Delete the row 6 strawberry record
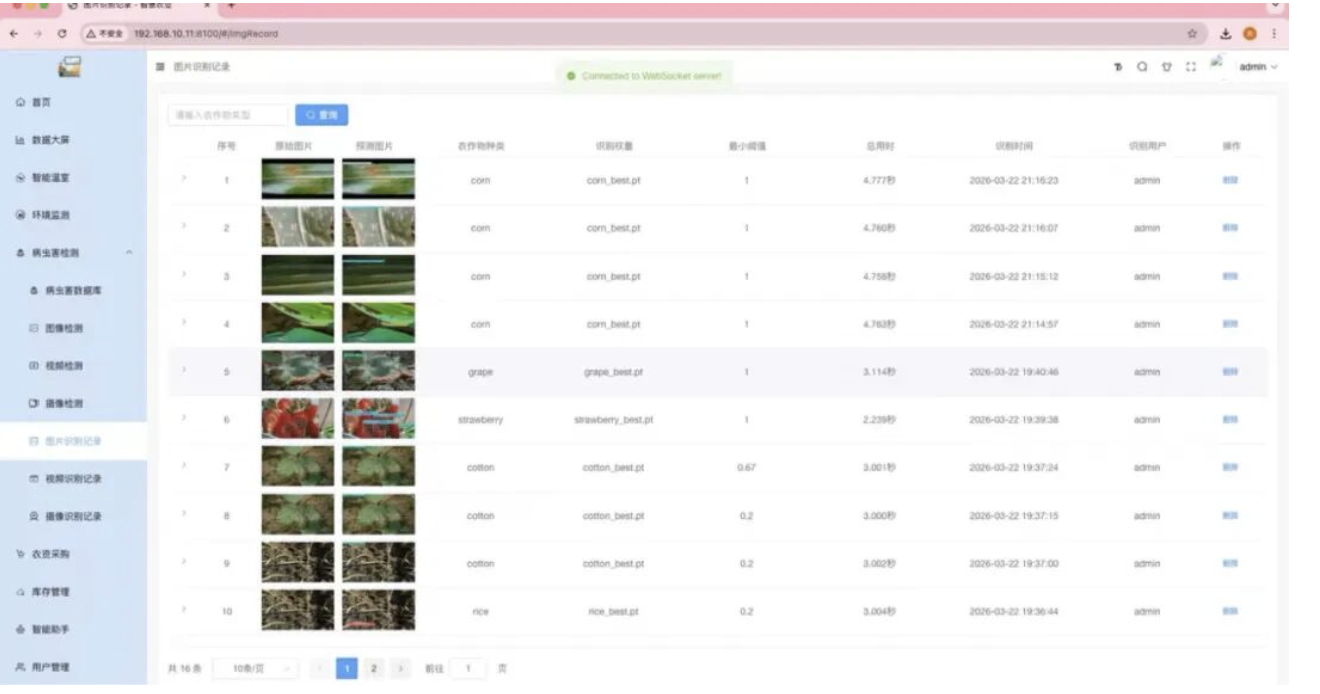Screen dimensions: 1320x694 [x=1230, y=420]
